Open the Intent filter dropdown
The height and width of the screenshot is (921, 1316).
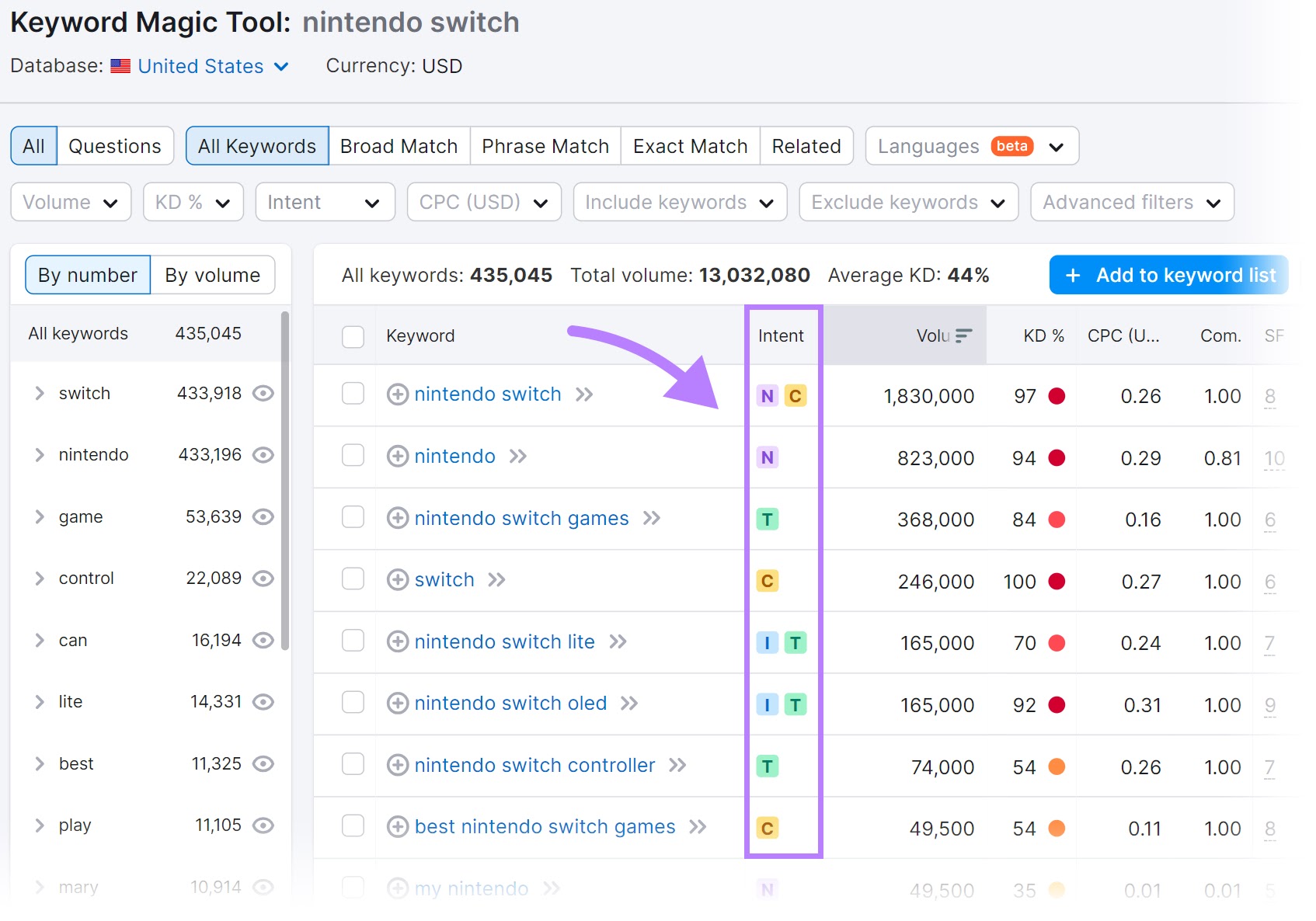[x=326, y=203]
